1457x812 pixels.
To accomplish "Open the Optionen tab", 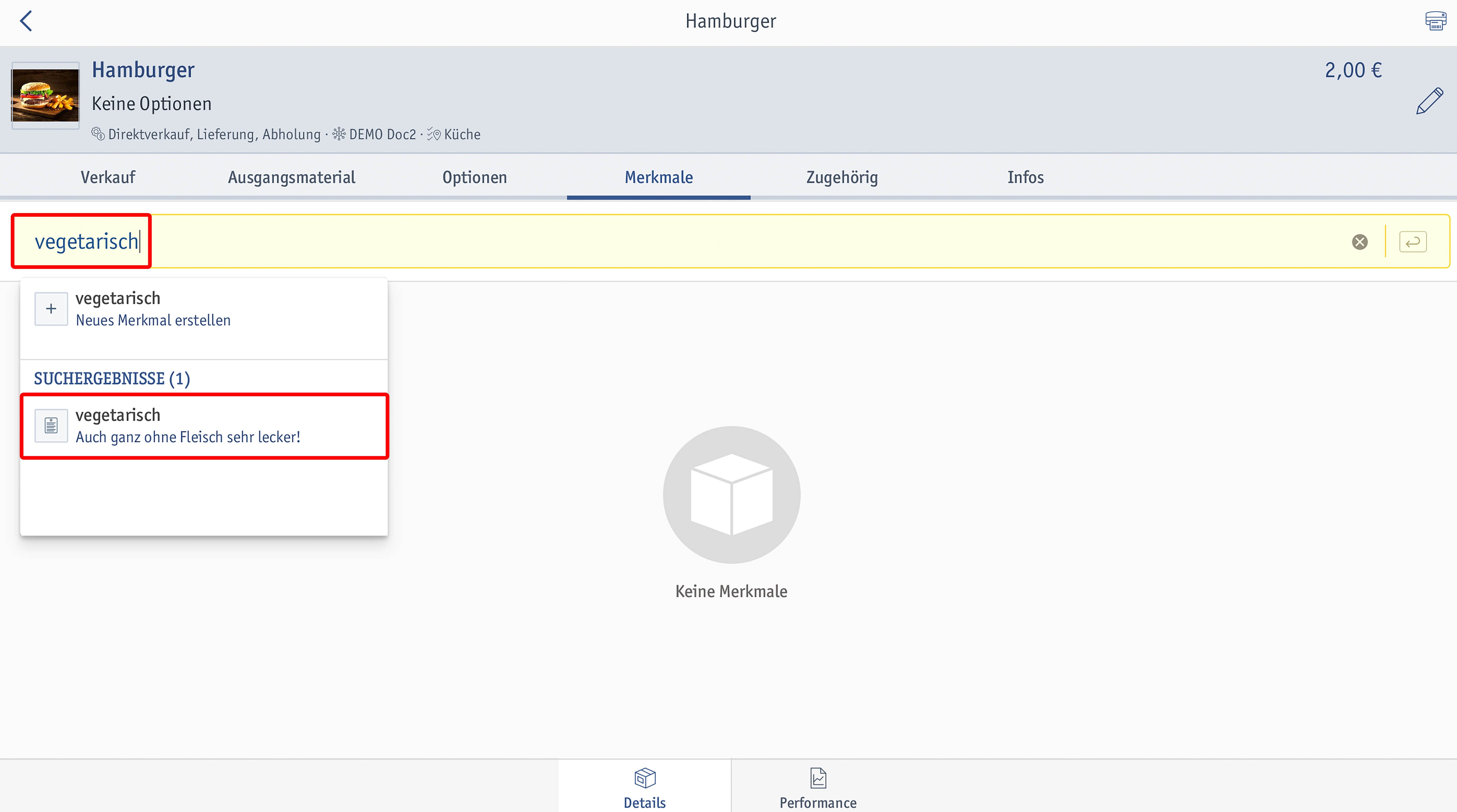I will pos(474,177).
